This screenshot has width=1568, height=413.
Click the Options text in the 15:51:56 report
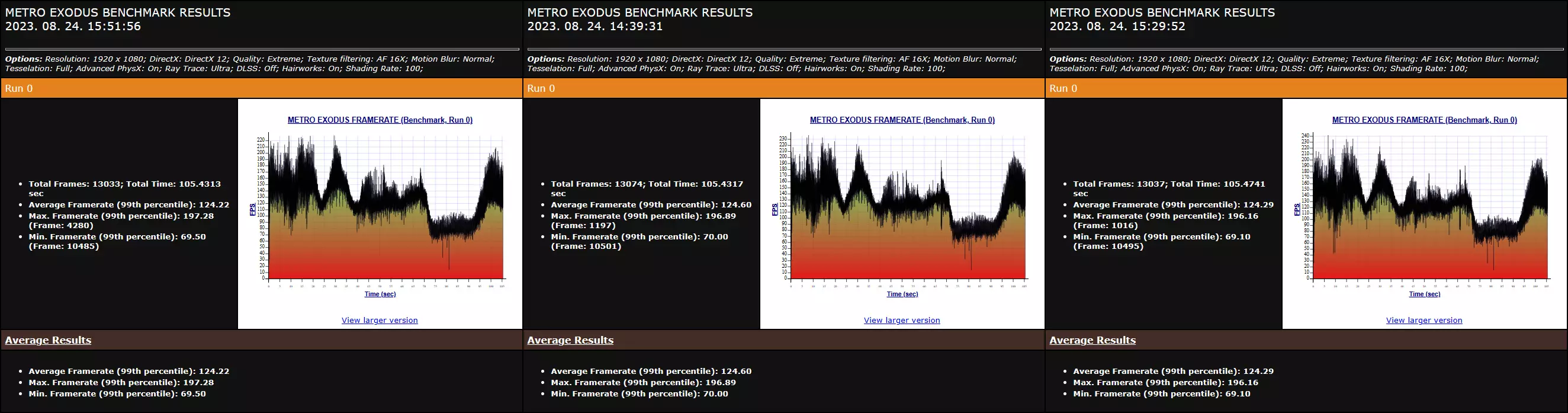(250, 63)
